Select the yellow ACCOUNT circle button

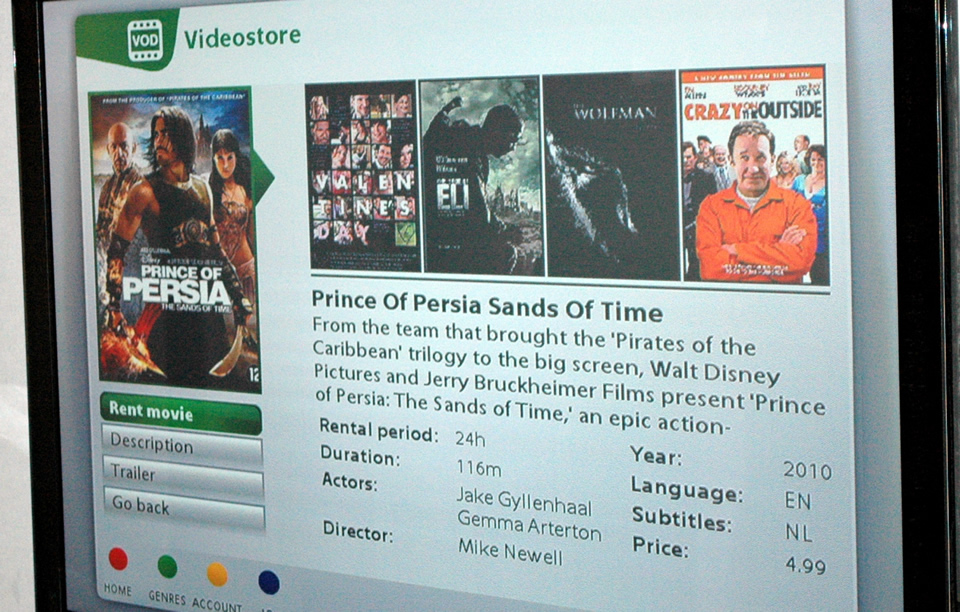[x=217, y=574]
